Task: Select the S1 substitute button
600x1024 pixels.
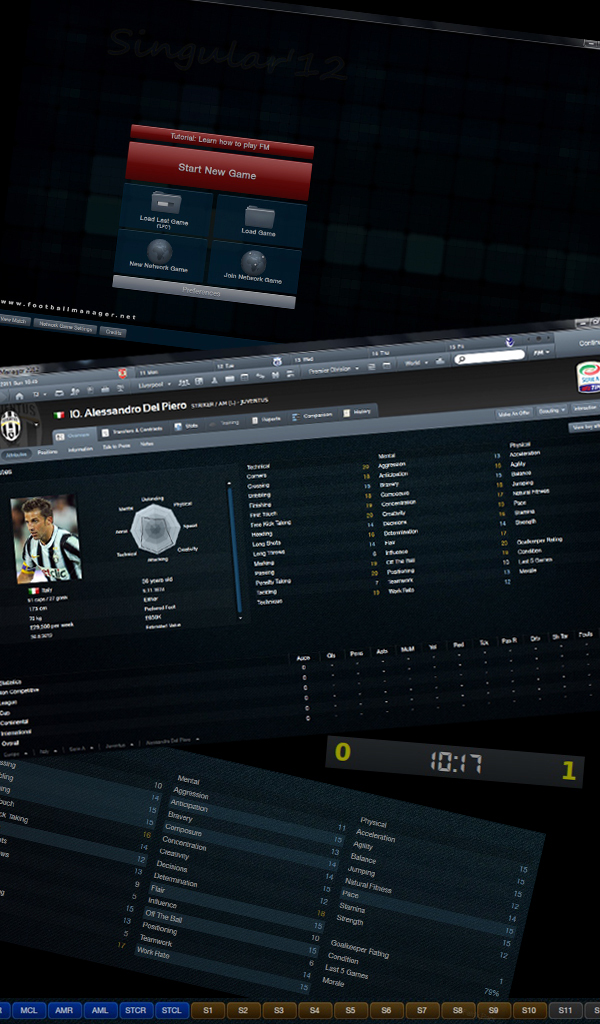Action: [208, 1010]
